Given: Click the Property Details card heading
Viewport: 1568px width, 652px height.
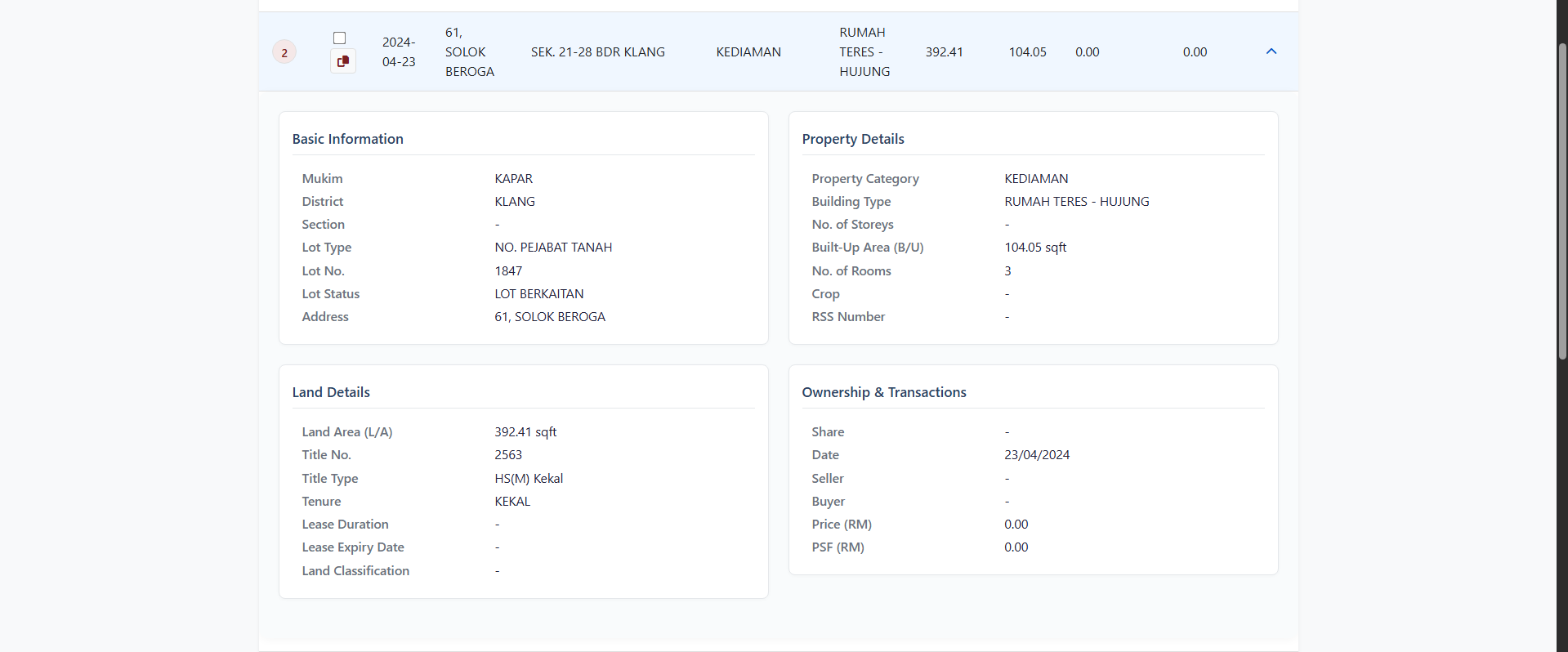Looking at the screenshot, I should [x=853, y=139].
